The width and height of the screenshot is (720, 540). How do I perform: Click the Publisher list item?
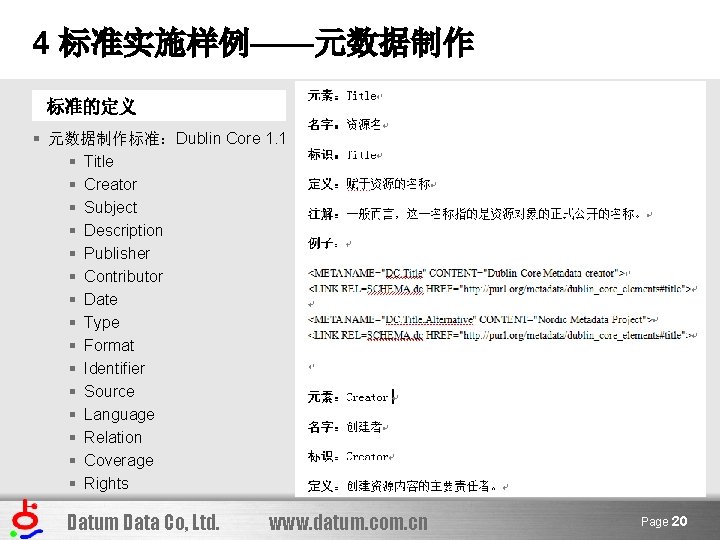coord(117,253)
